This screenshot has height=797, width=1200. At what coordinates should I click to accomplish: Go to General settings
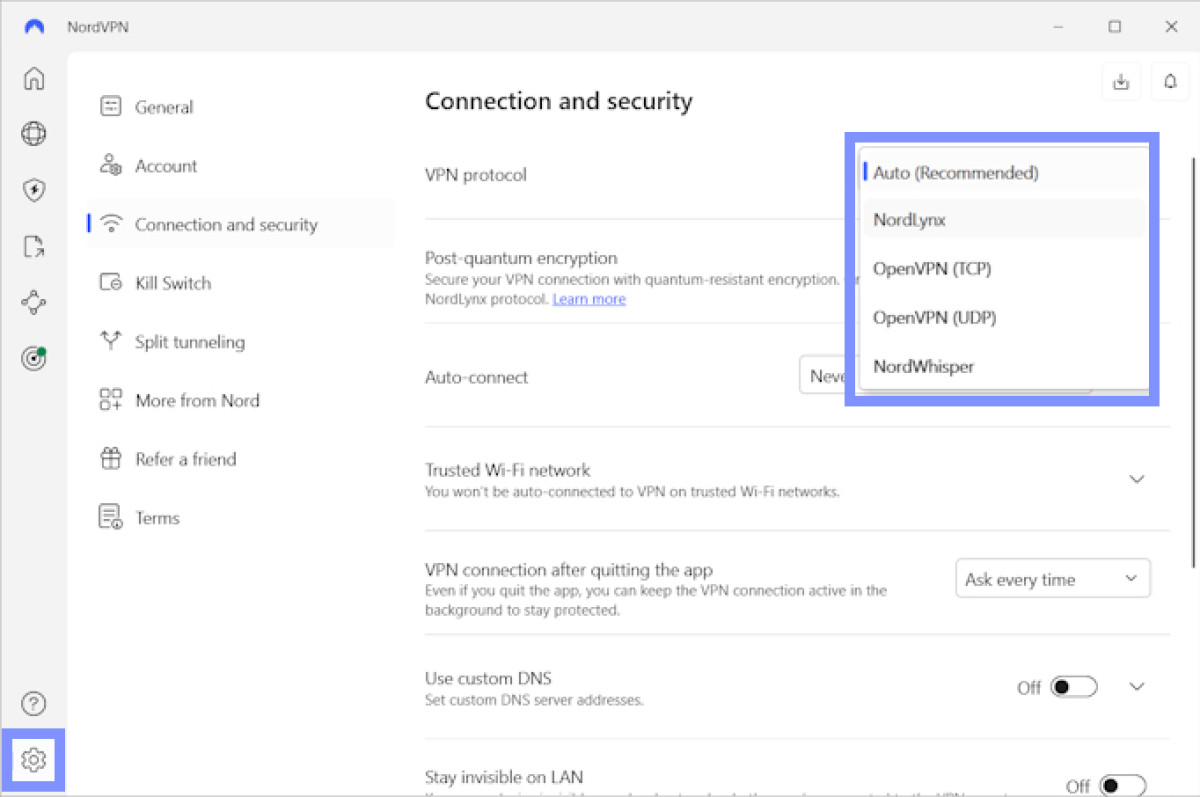240,107
